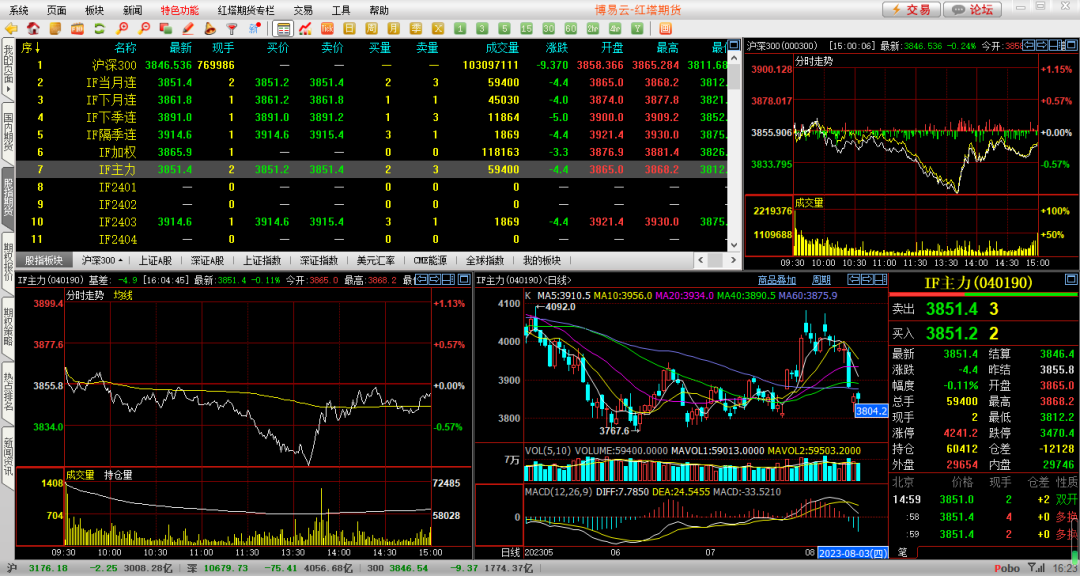1080x576 pixels.
Task: Click the funnel filter icon
Action: coord(232,29)
